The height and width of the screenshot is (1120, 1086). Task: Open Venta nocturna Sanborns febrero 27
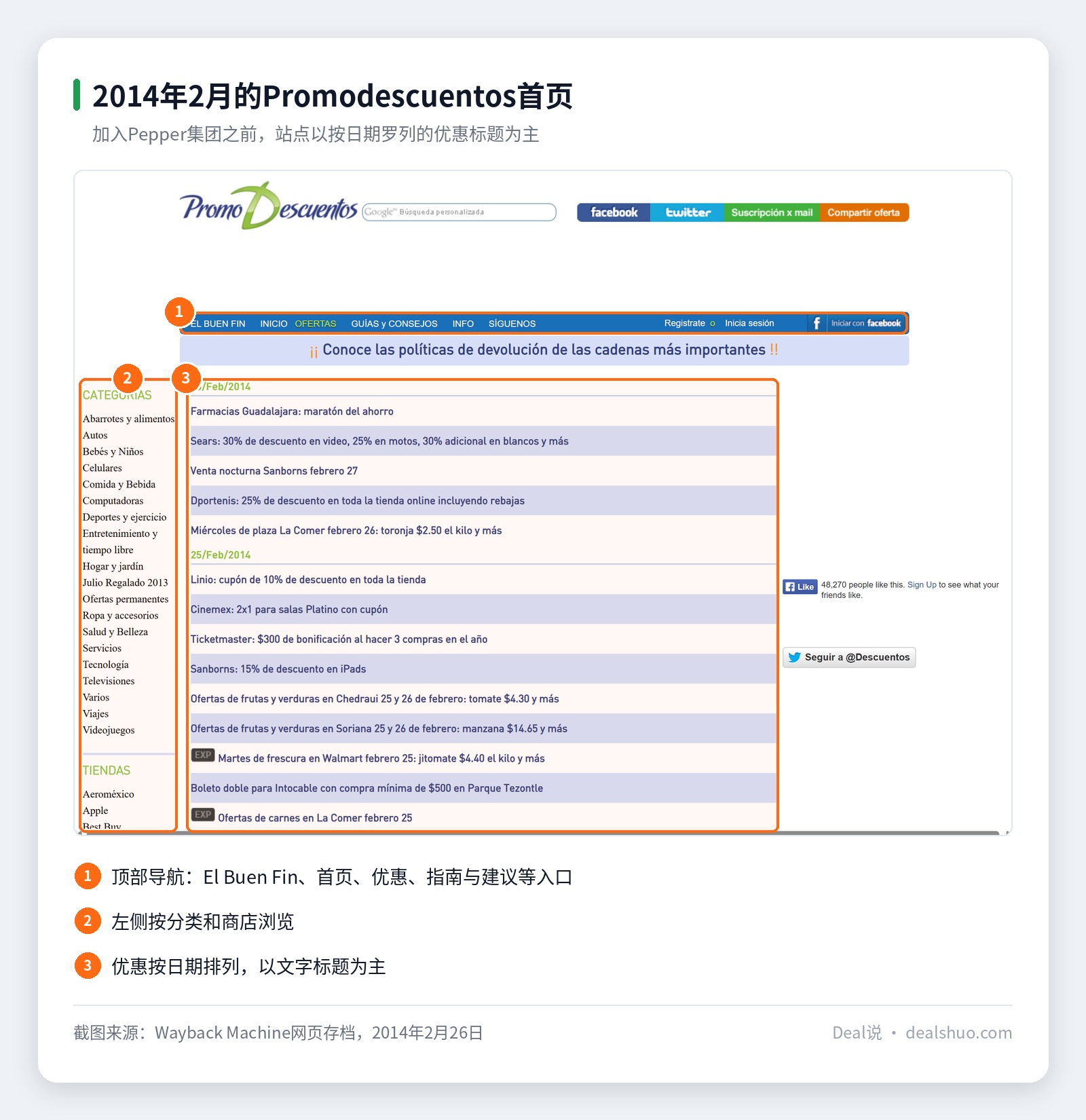tap(274, 471)
